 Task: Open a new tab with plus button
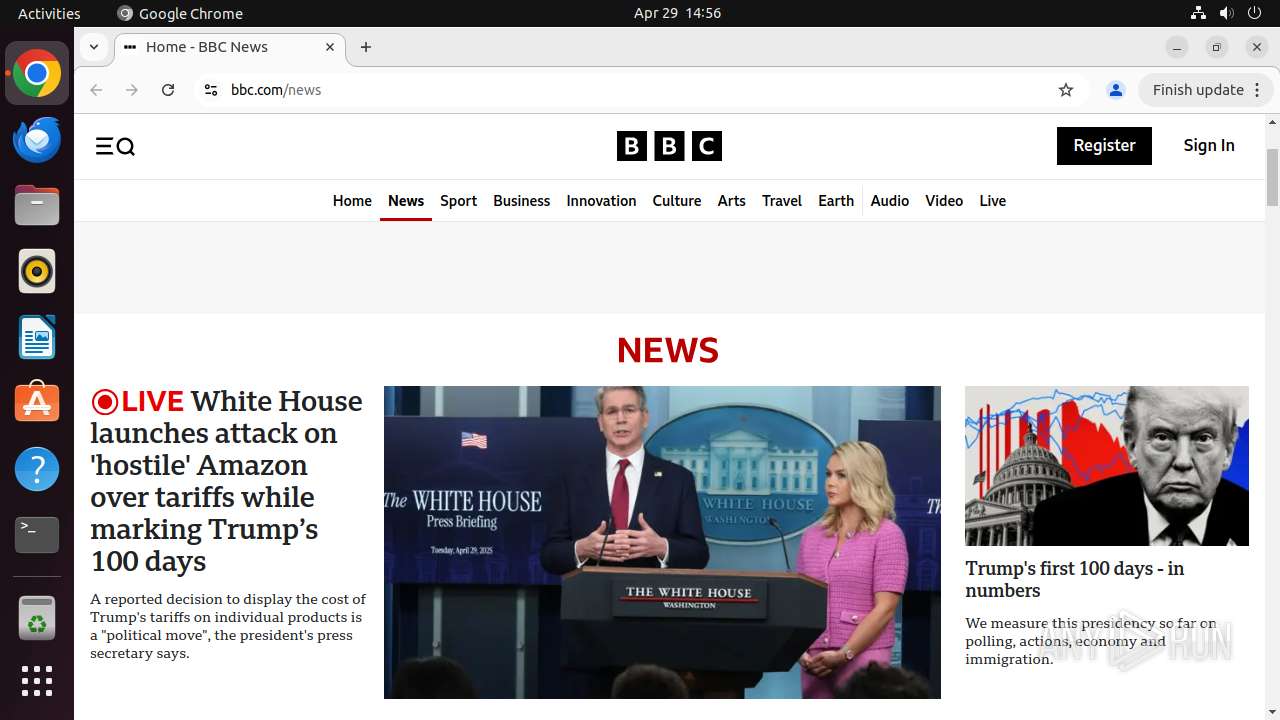coord(366,47)
